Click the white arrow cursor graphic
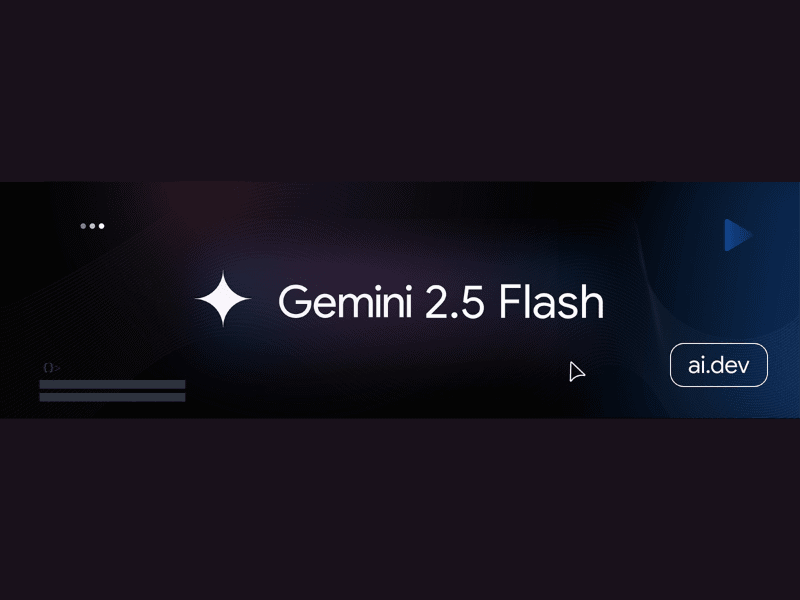Screen dimensions: 800x600 point(577,371)
